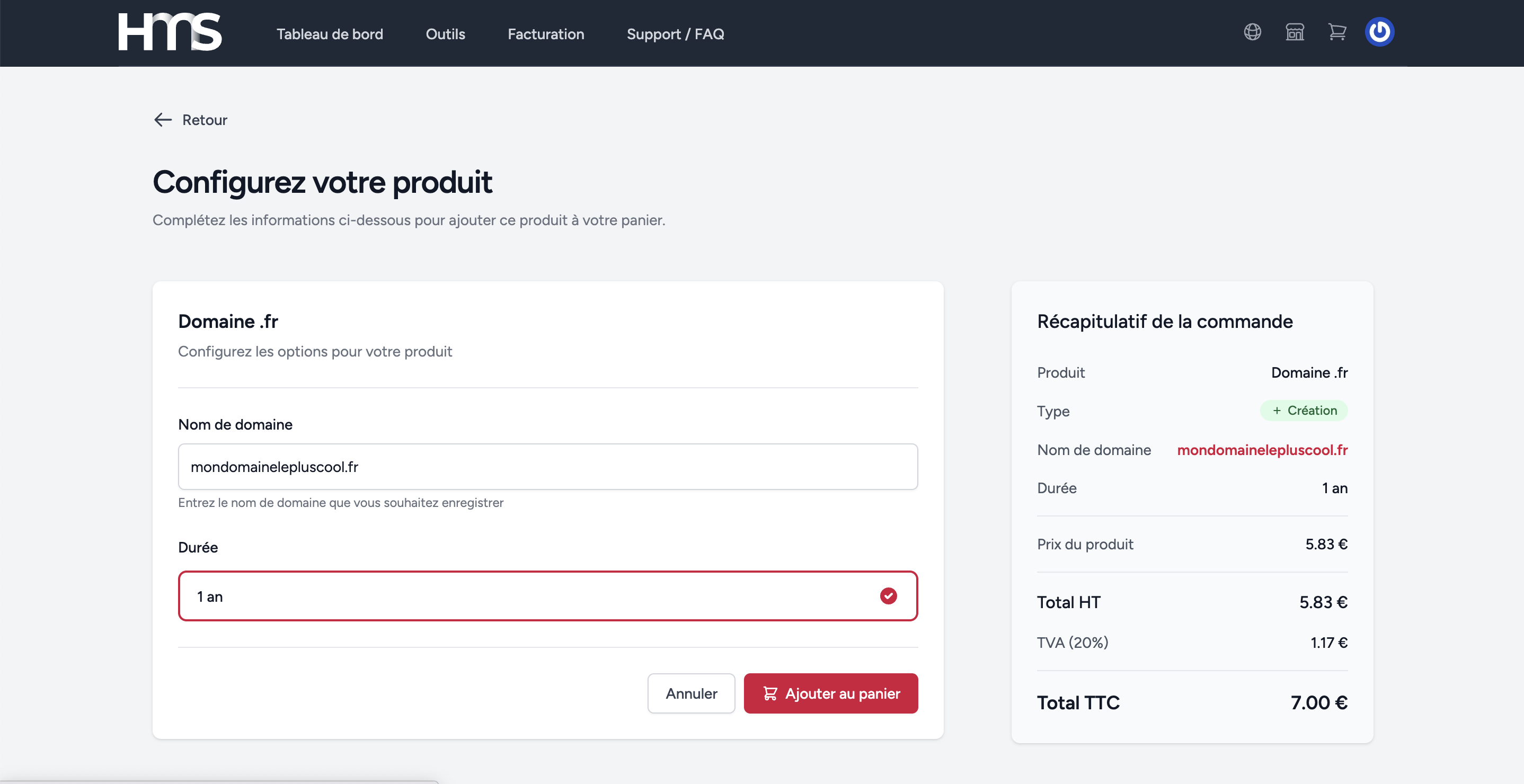Click the red checkmark icon in 1 an
This screenshot has width=1524, height=784.
tap(888, 596)
